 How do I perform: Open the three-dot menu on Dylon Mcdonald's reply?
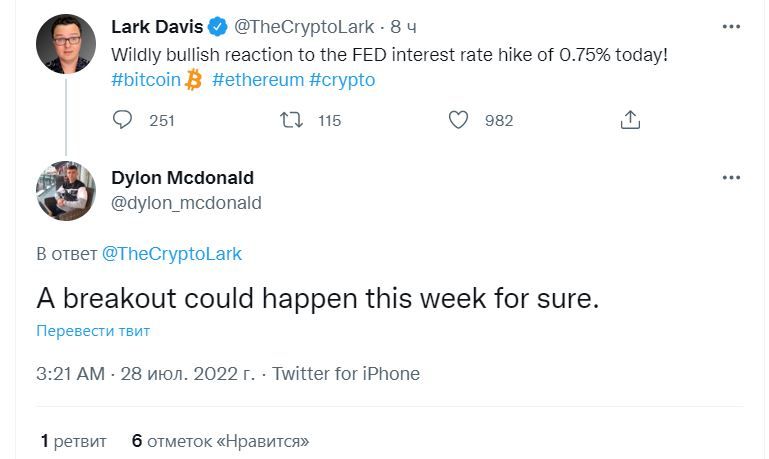[x=731, y=178]
